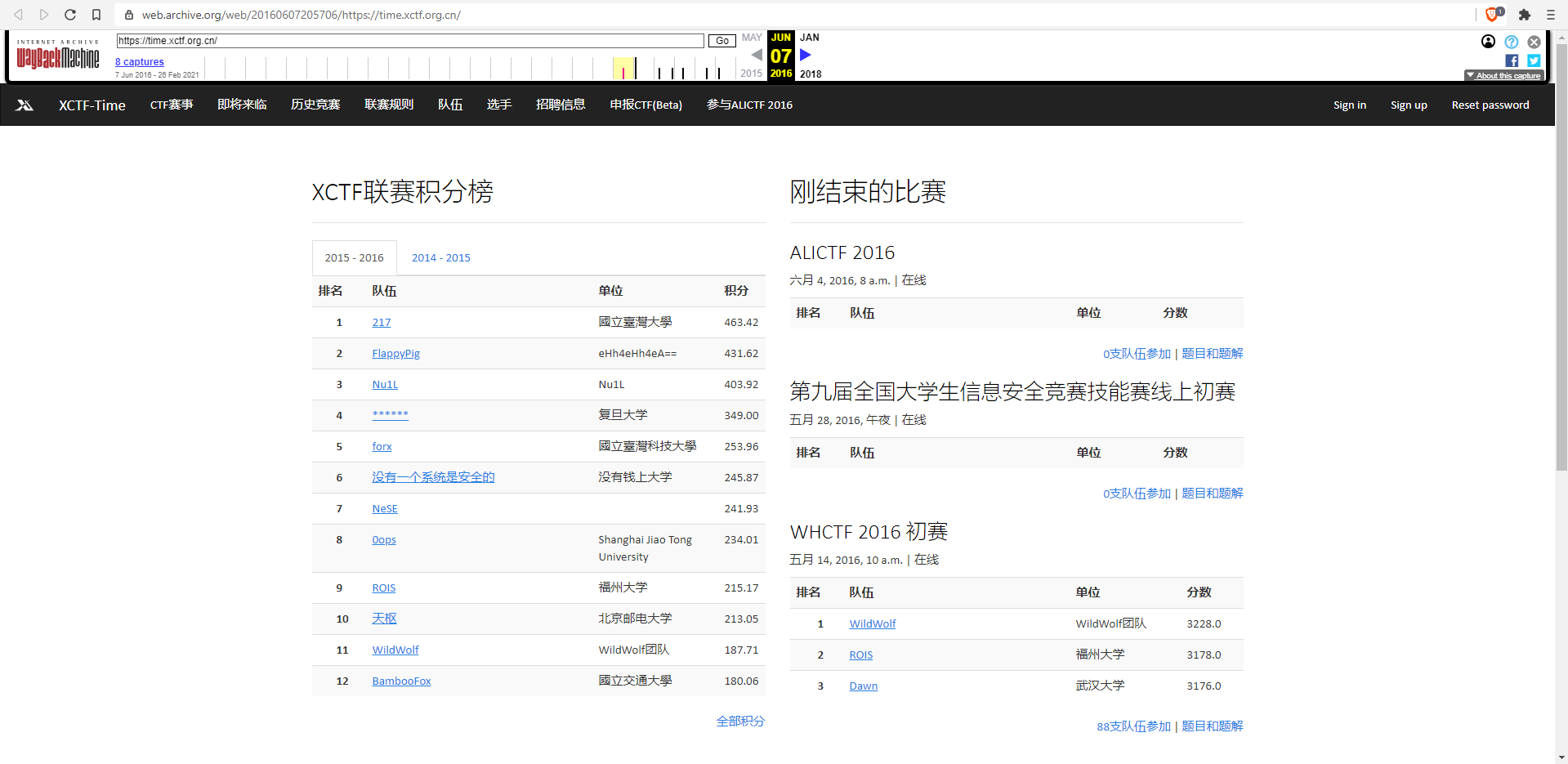Bookmark this page via bookmark icon

point(96,15)
